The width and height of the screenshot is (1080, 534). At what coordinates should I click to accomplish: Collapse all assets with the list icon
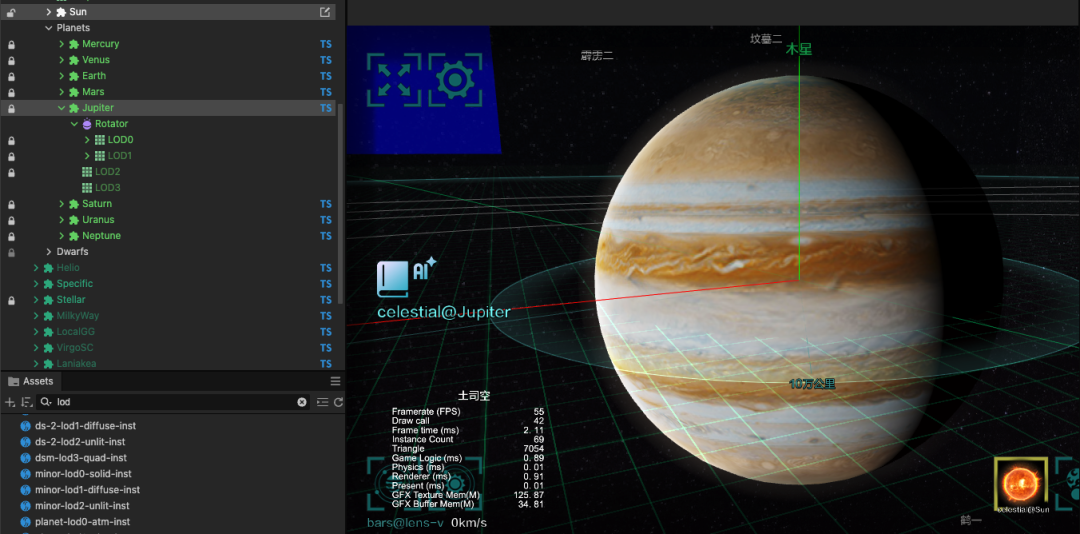pos(322,402)
